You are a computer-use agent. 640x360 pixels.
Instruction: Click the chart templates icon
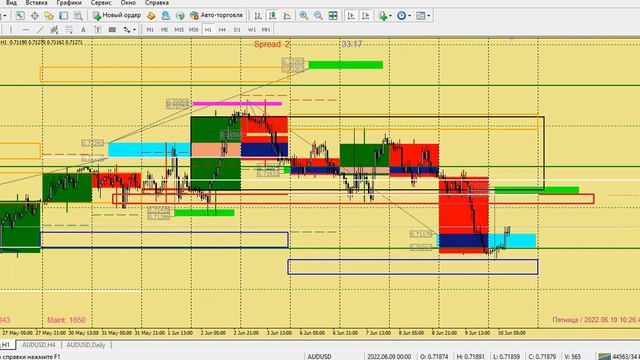420,16
